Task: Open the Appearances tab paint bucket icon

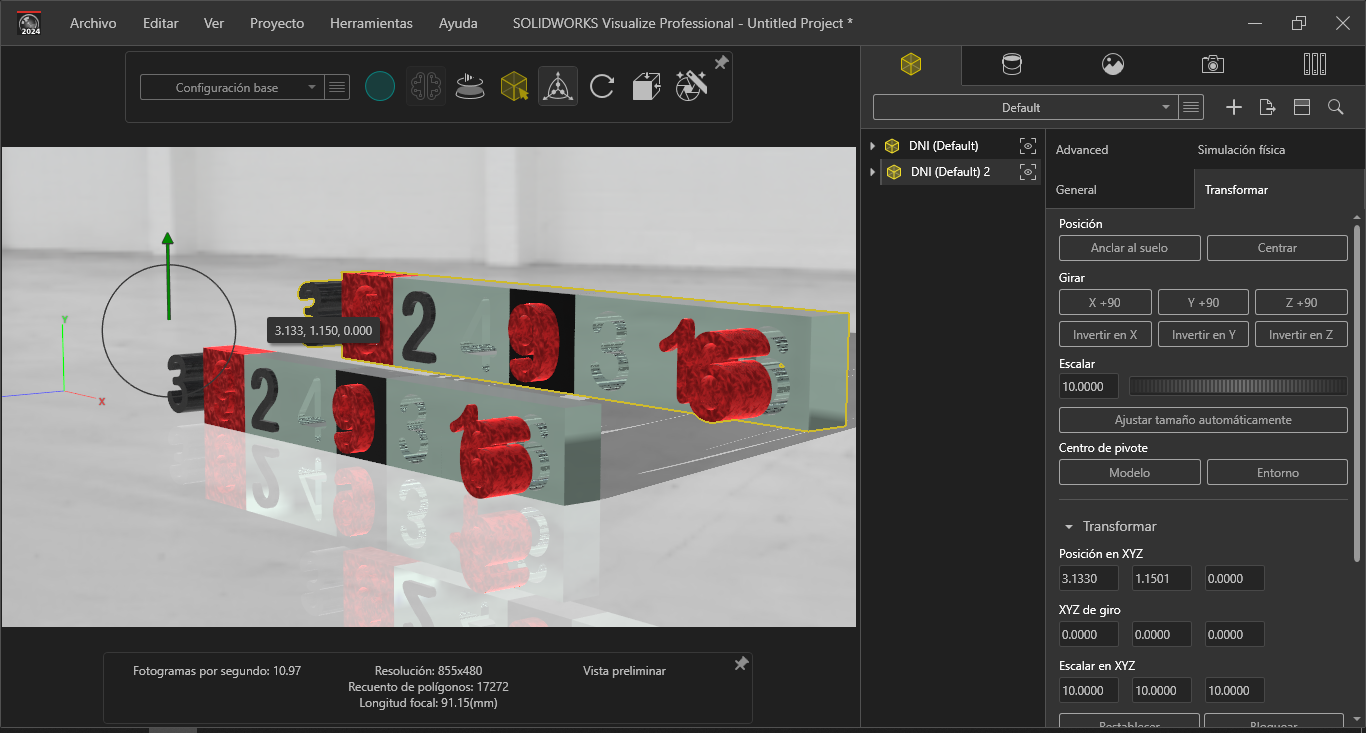Action: 1012,64
